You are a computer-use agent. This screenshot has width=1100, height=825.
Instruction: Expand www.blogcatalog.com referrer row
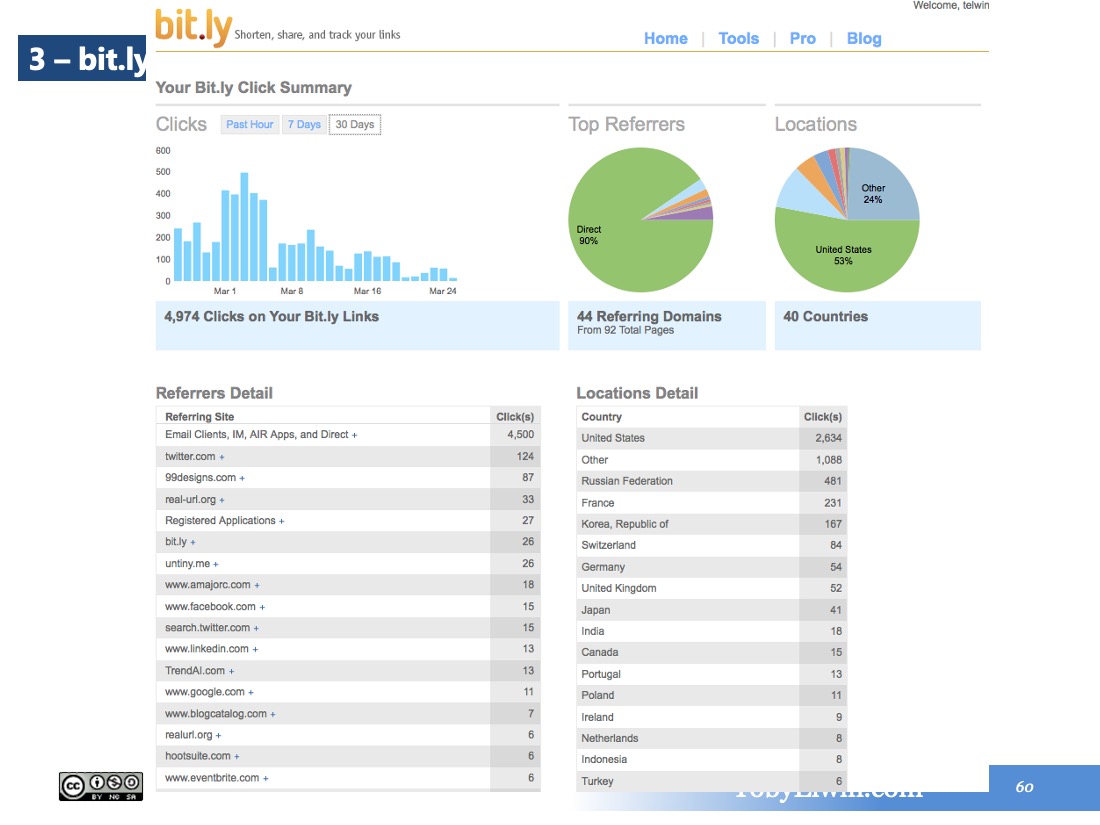click(x=273, y=714)
